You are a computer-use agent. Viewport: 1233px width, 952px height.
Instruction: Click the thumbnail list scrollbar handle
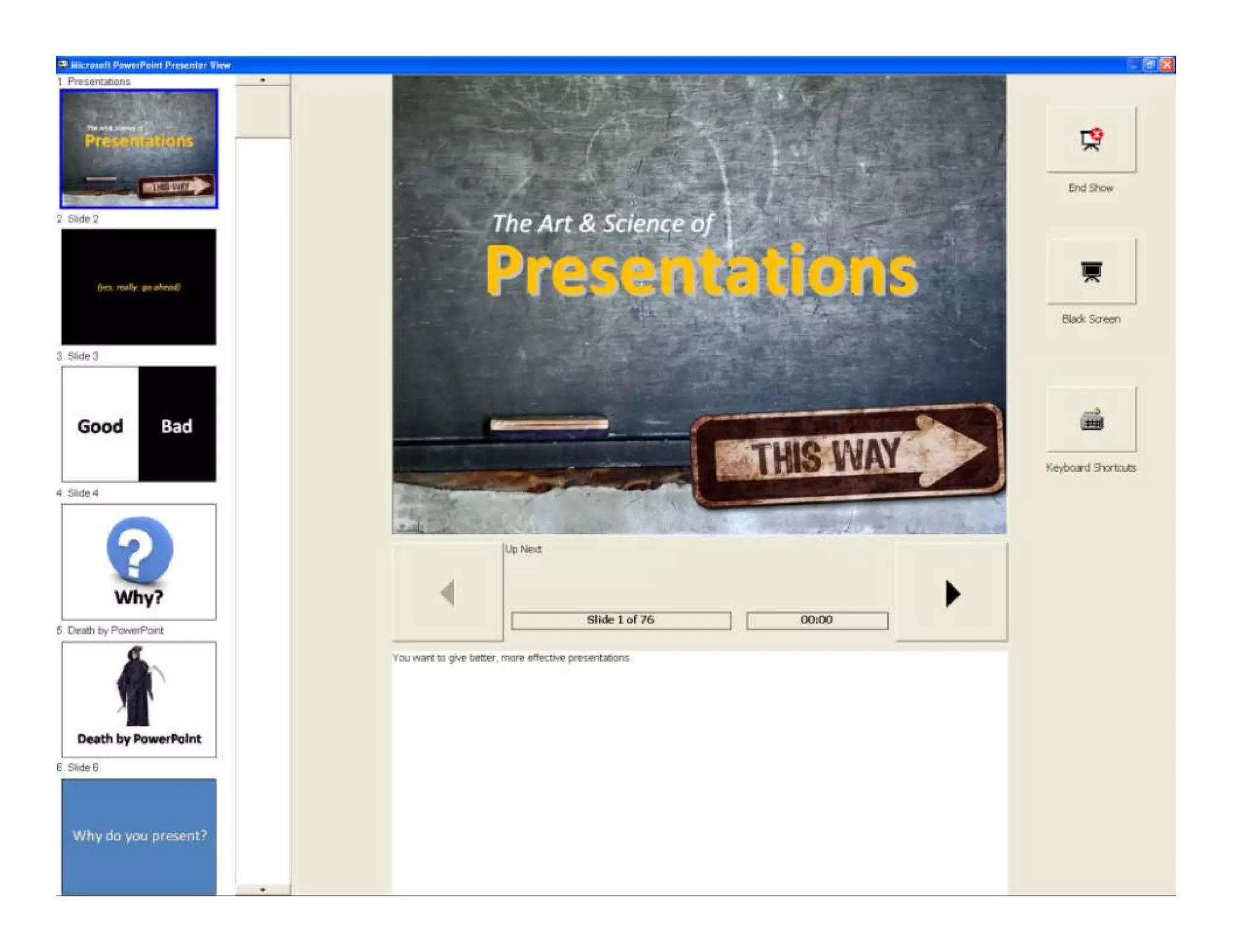(262, 111)
